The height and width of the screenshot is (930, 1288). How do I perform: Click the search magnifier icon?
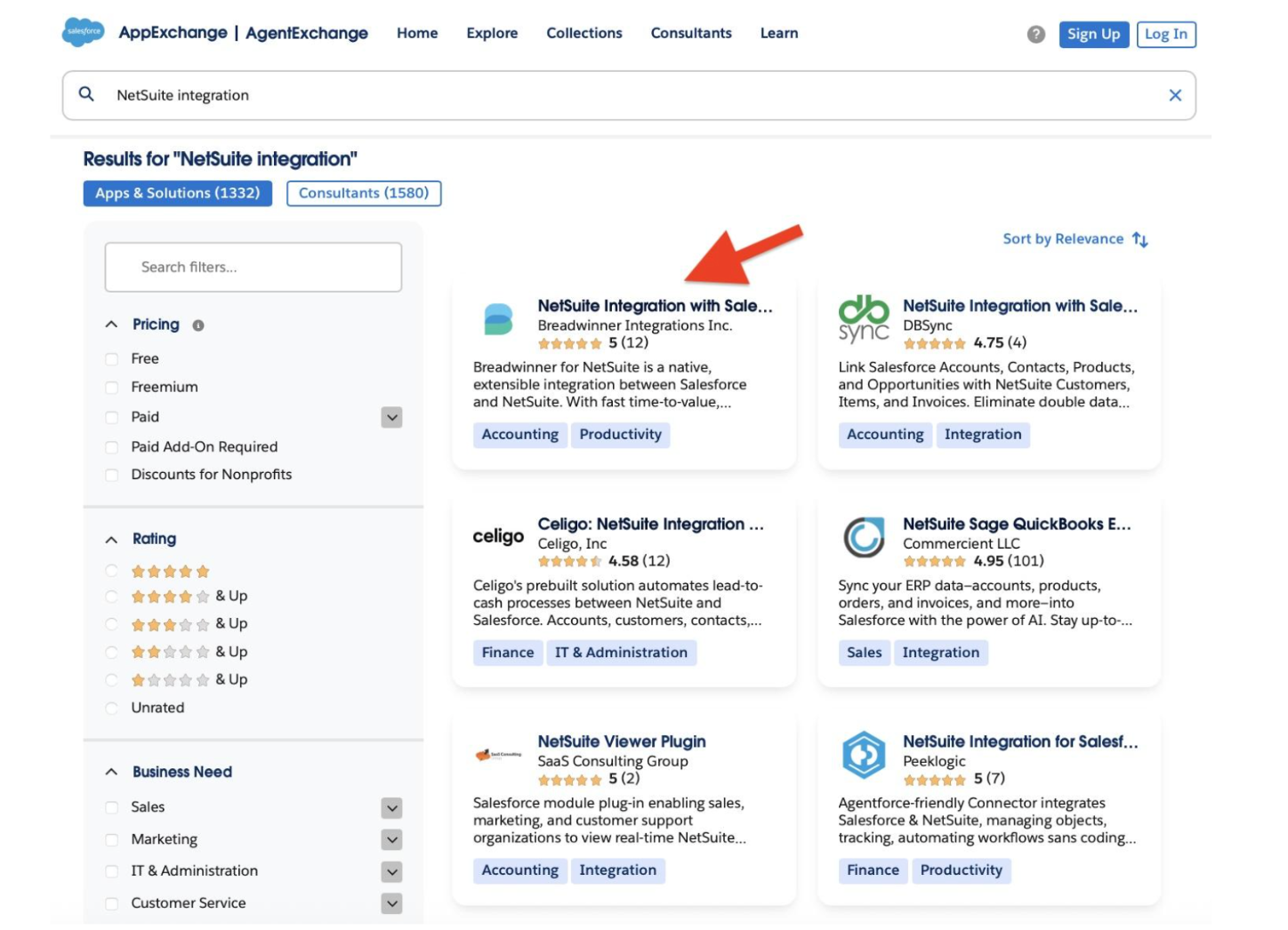point(86,94)
